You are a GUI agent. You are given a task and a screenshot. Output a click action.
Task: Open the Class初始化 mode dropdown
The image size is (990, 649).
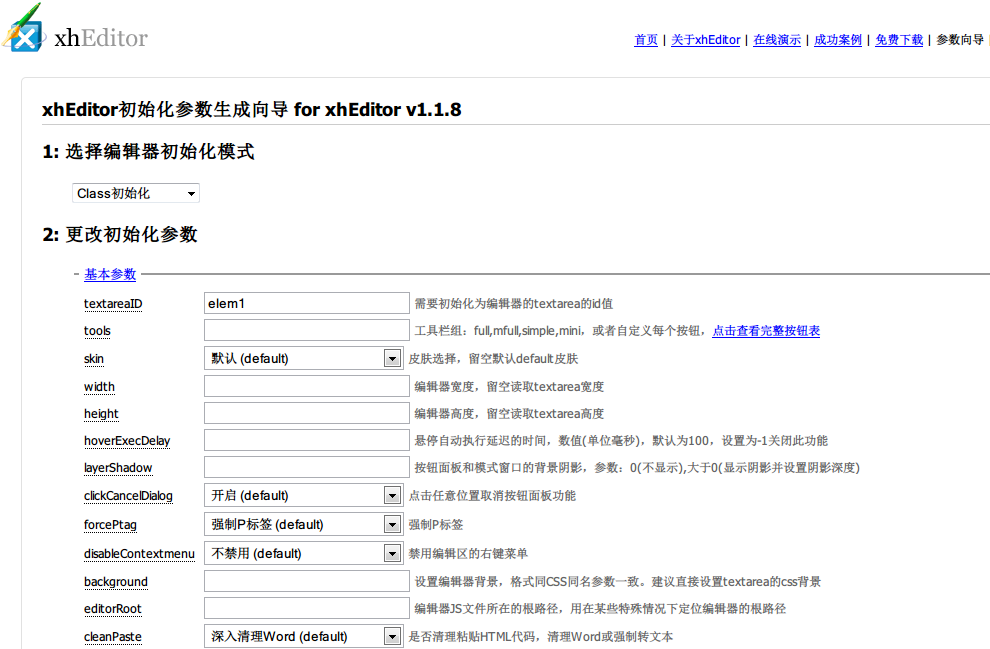coord(136,193)
